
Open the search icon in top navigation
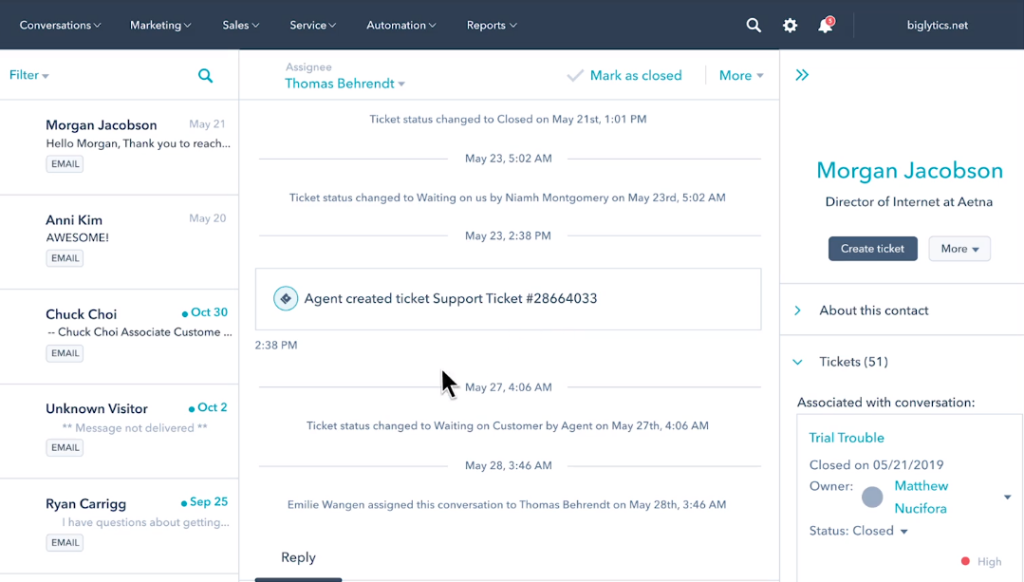click(x=754, y=25)
